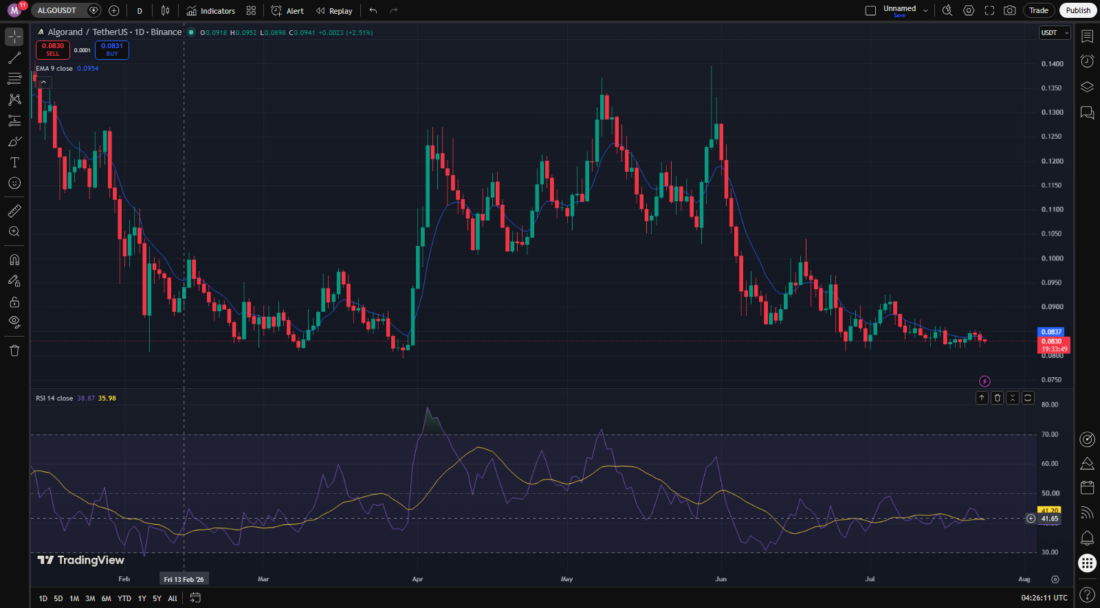The image size is (1100, 608).
Task: Open the D time interval dropdown
Action: point(140,11)
